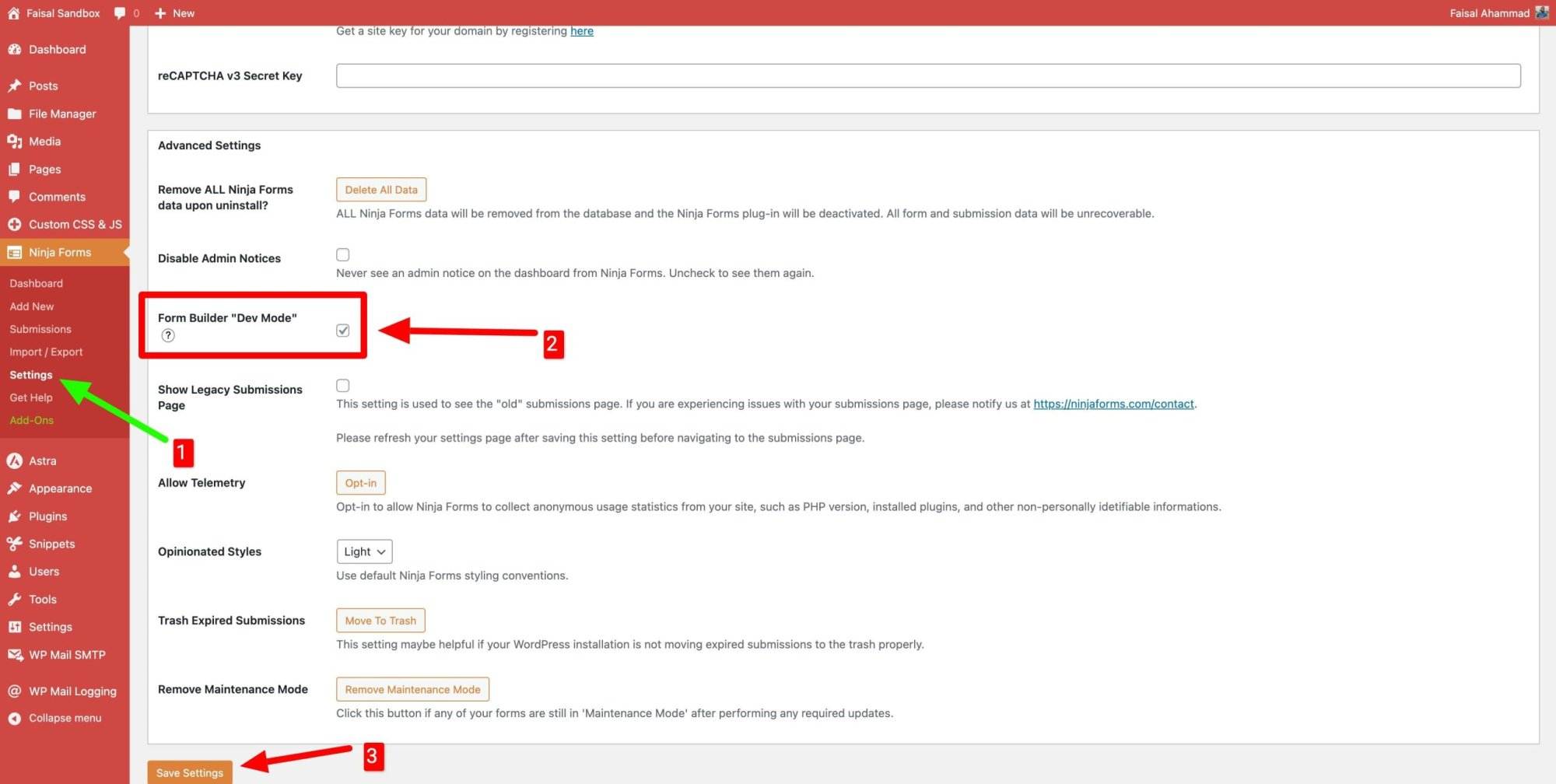
Task: Click the Comments speech bubble icon in sidebar
Action: pos(14,197)
